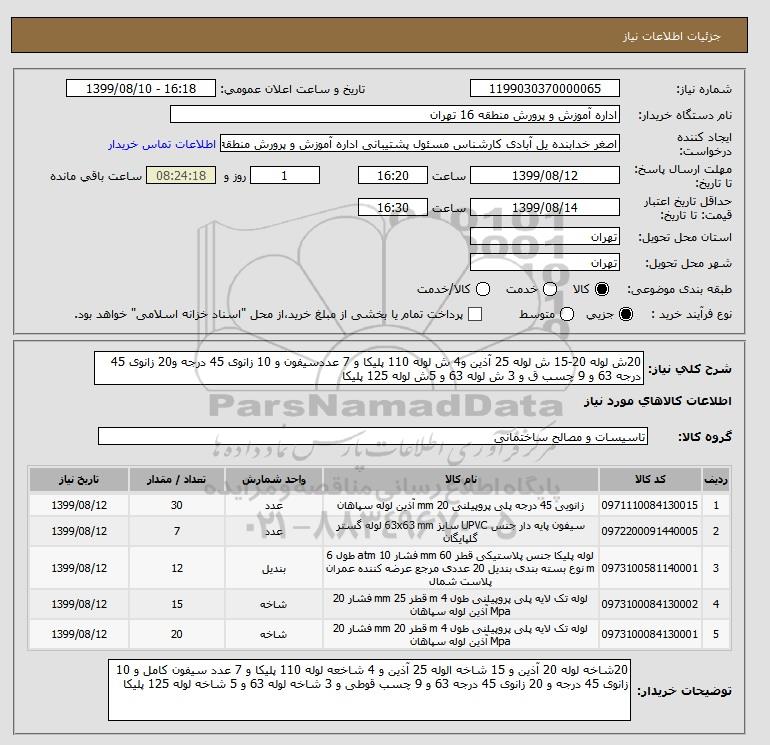Click the عدد unit cell in row 1
The image size is (770, 745).
pos(274,505)
